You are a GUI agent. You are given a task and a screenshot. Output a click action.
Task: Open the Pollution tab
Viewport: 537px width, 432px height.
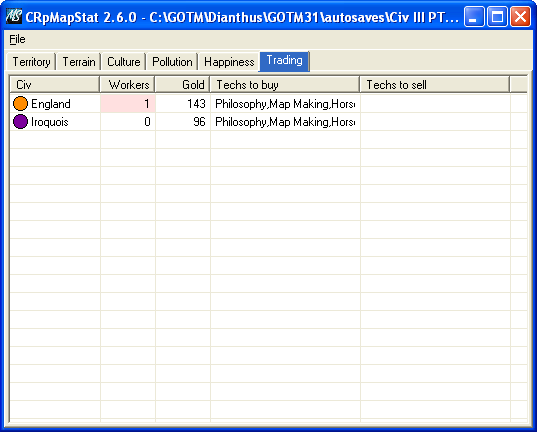(172, 62)
